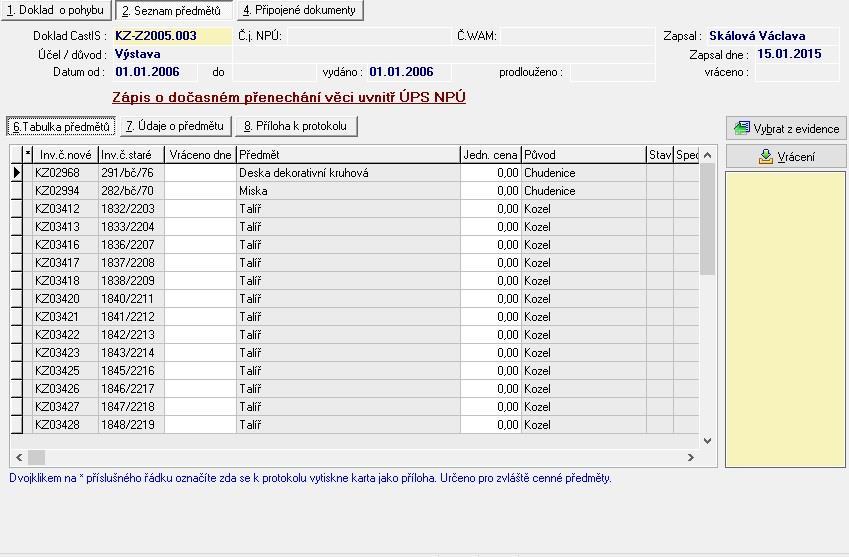
Task: Open the '8. Příloha k protokolu' tab
Action: coord(296,126)
